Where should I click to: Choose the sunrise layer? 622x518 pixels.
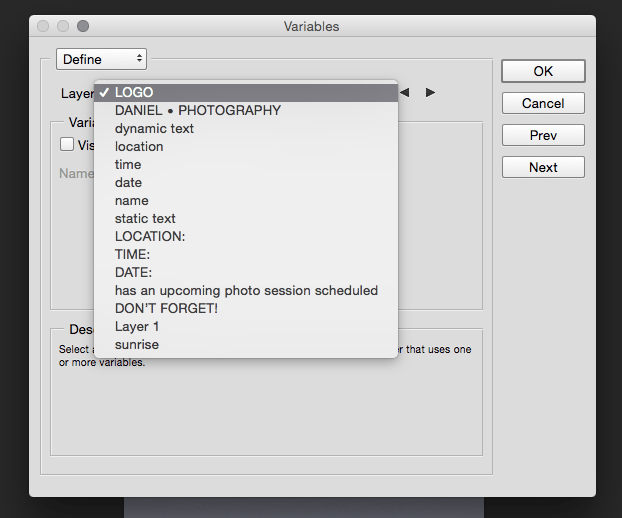click(137, 345)
